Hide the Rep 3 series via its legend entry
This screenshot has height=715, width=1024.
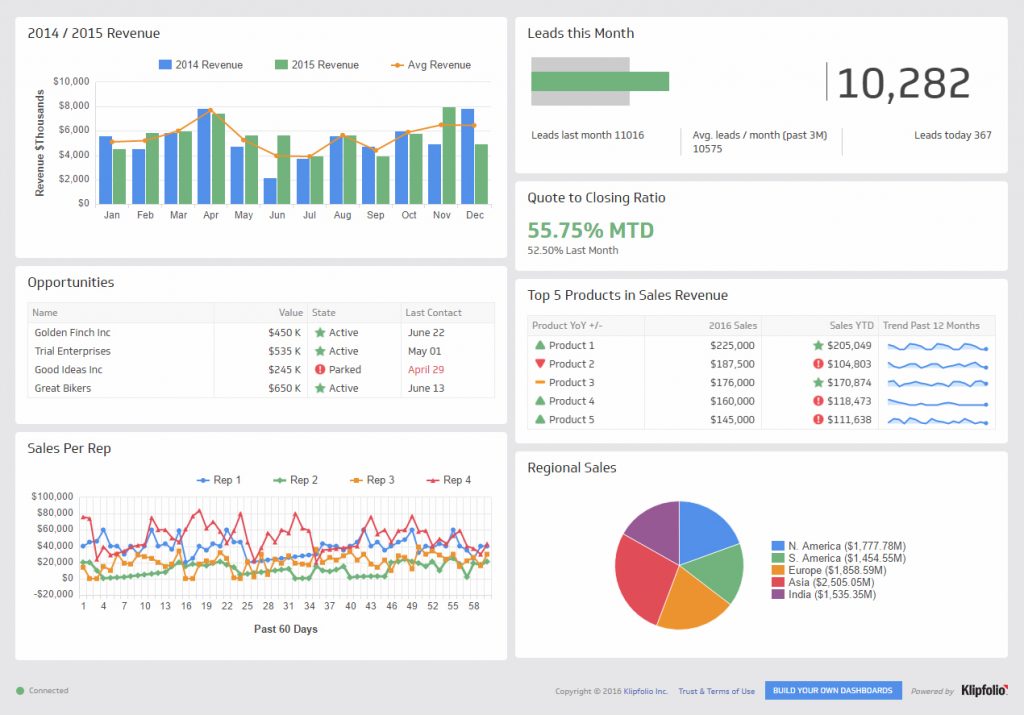click(374, 479)
